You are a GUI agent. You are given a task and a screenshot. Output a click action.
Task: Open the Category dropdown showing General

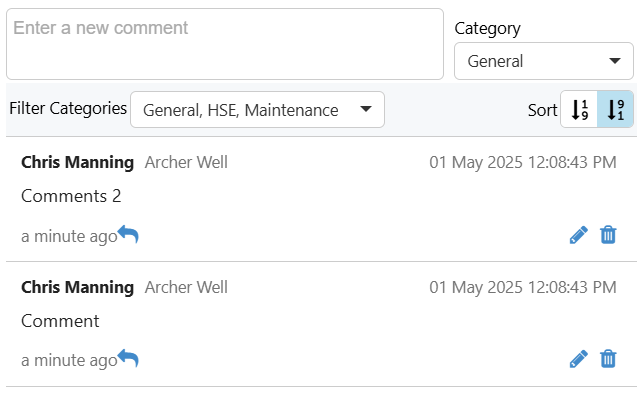[x=544, y=61]
